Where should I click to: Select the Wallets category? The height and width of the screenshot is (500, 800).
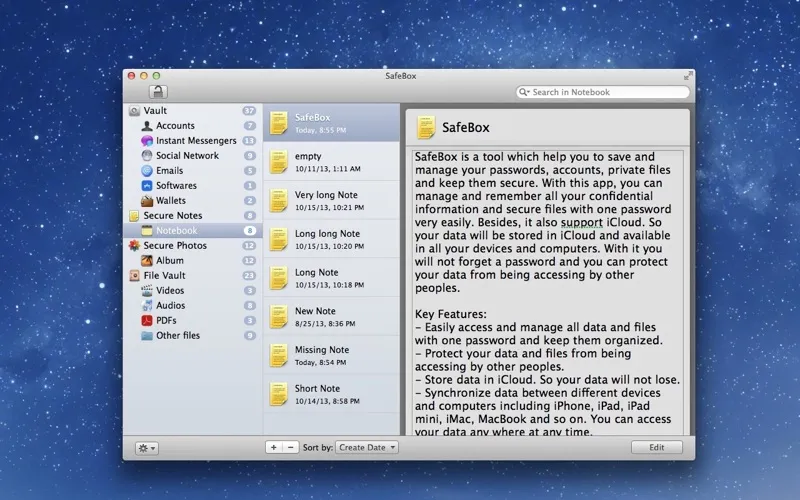[x=170, y=201]
